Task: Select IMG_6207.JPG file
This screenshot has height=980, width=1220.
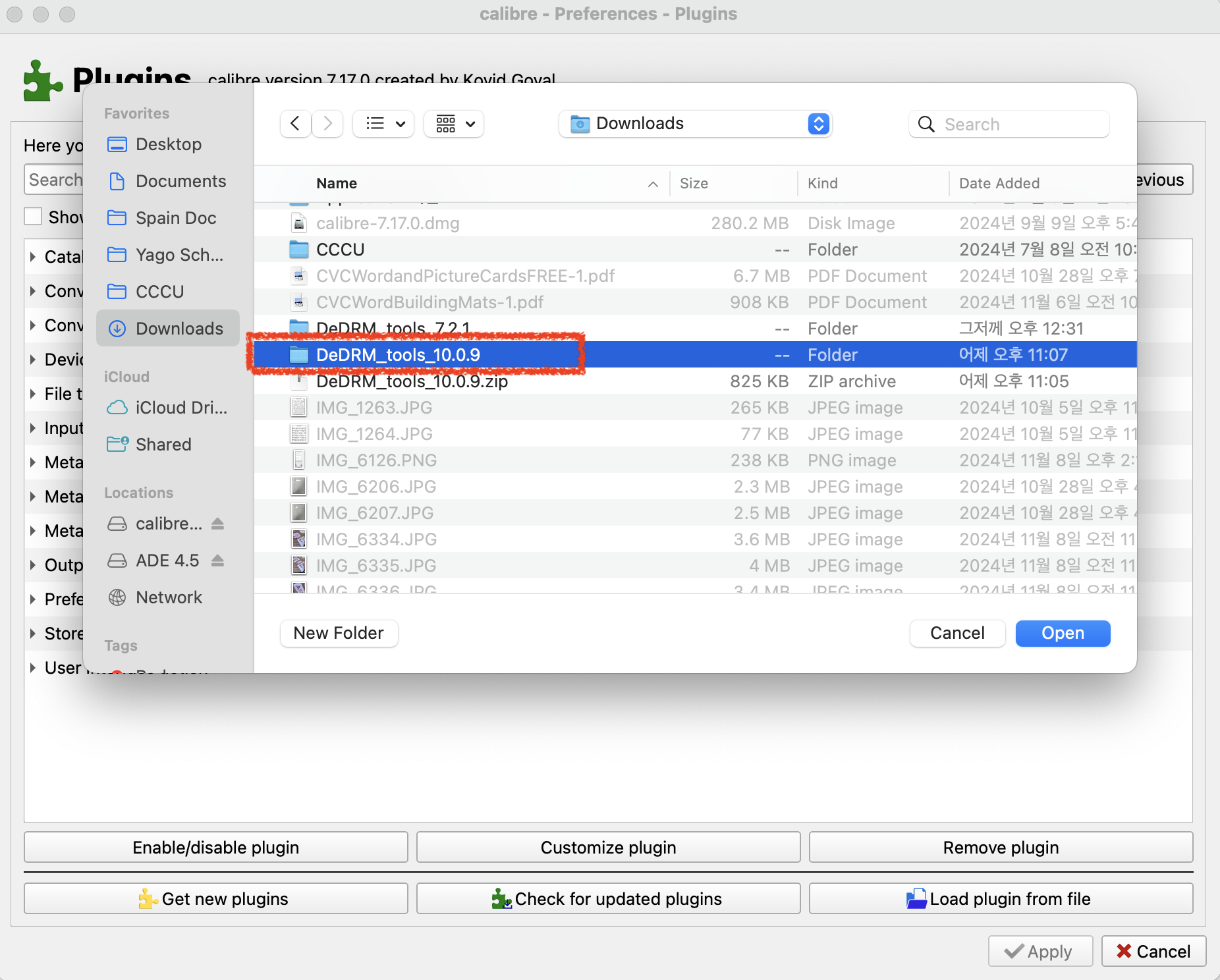Action: click(x=696, y=513)
